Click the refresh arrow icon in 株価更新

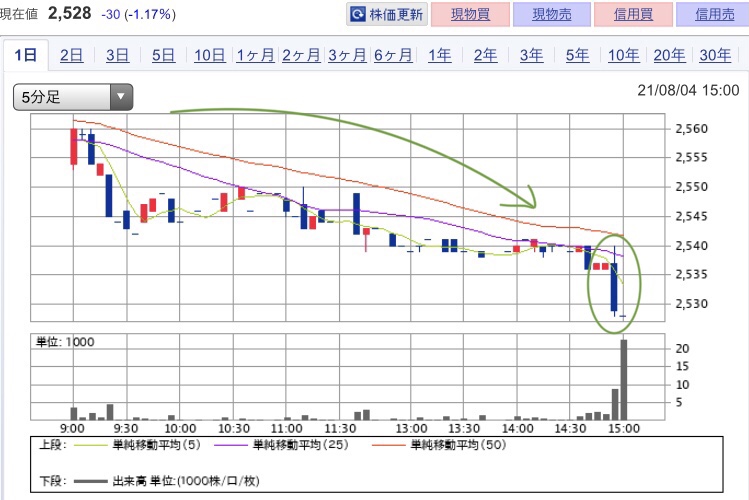point(358,14)
